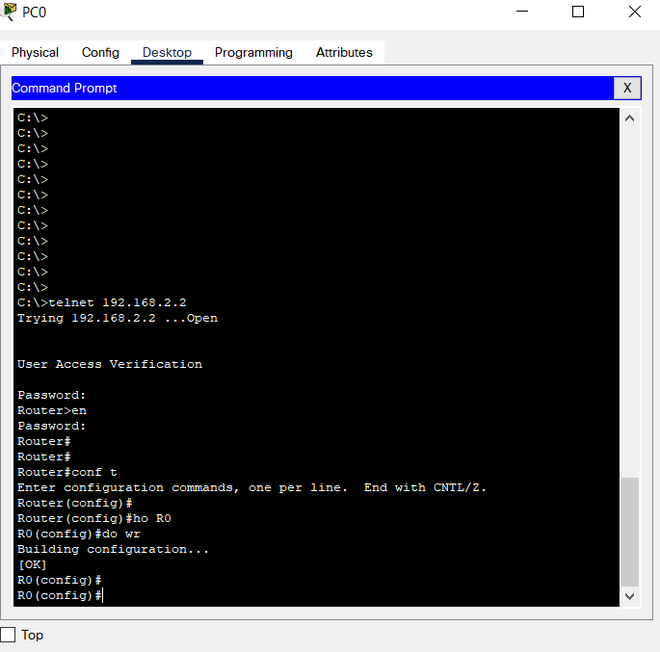Click the terminal scrollbar up arrow

[x=629, y=118]
